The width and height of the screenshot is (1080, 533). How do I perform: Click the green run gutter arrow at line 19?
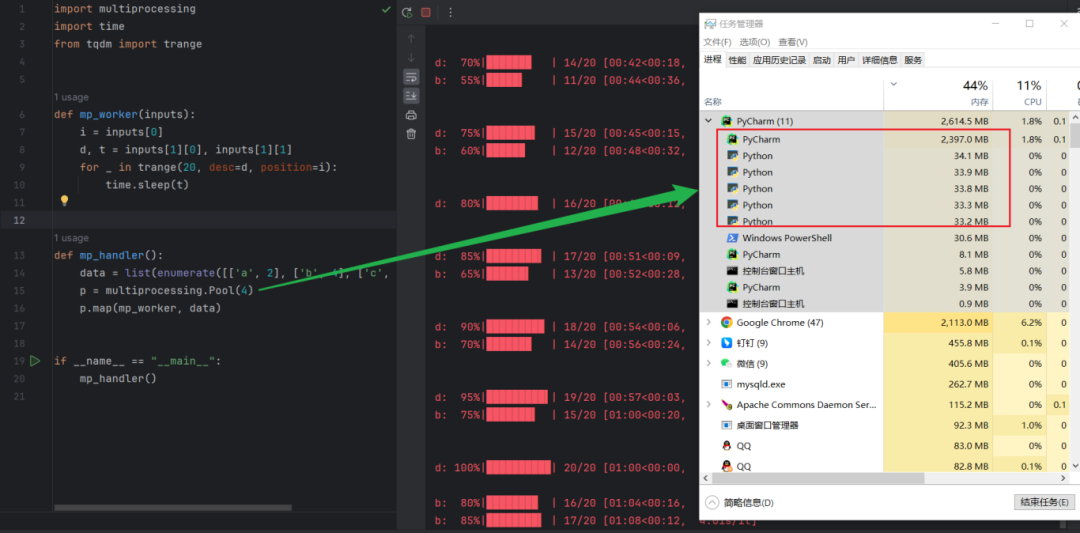35,361
